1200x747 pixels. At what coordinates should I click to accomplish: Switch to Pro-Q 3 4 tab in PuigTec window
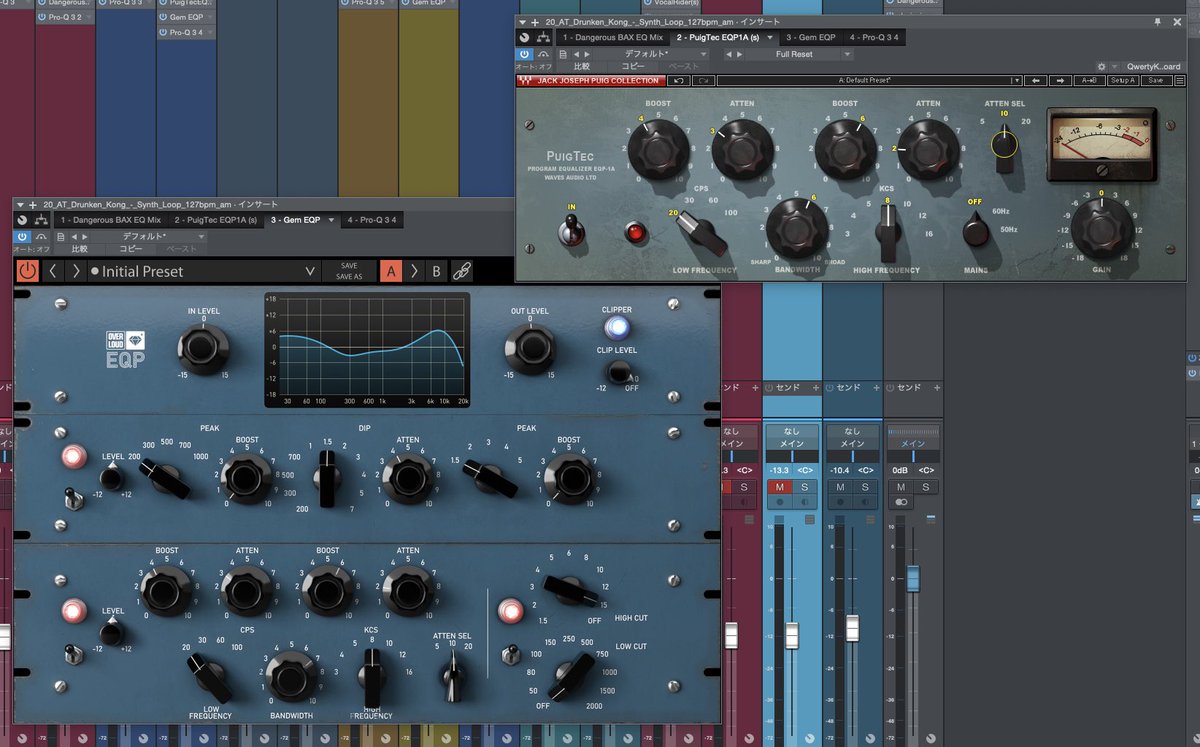[874, 37]
